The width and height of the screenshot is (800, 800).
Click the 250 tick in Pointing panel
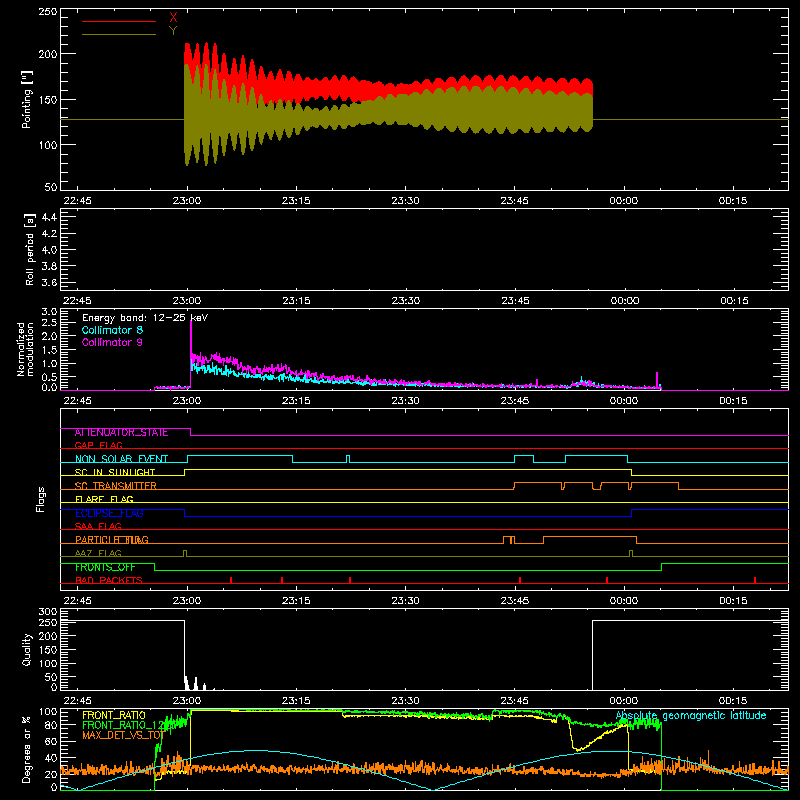[48, 12]
